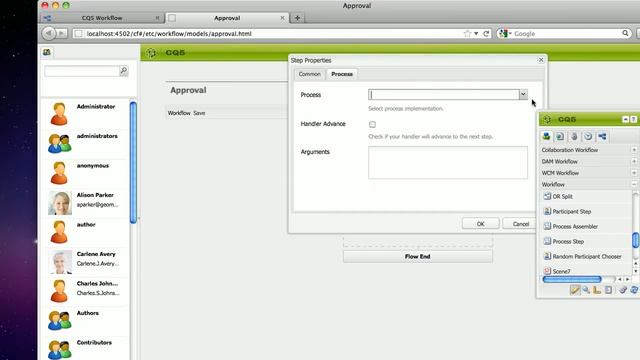Select the Carlene Avery user

coord(85,261)
